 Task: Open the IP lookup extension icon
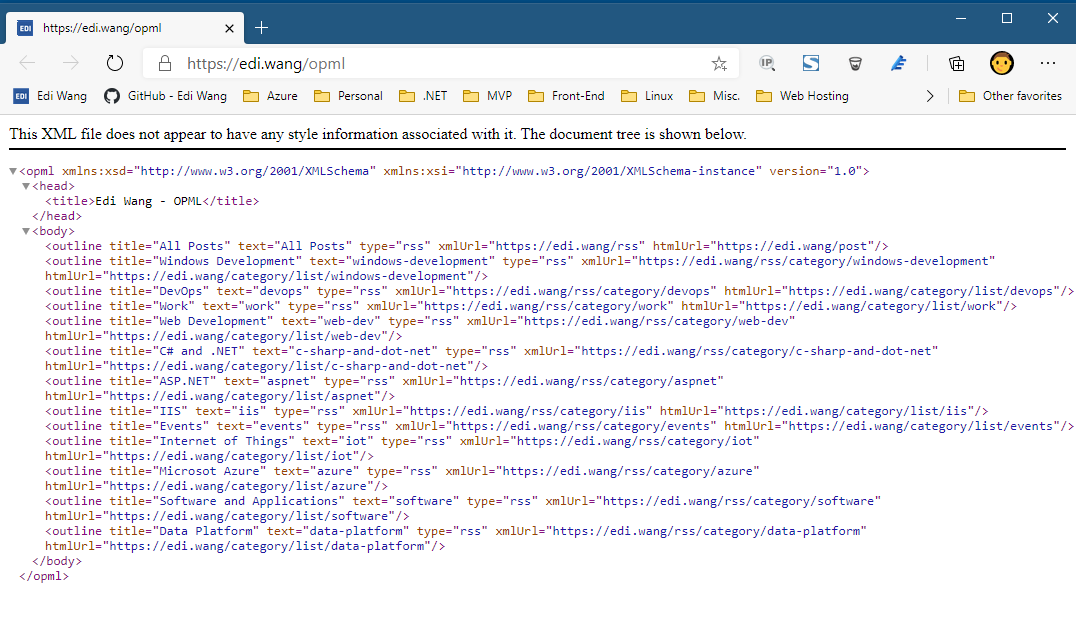tap(767, 64)
